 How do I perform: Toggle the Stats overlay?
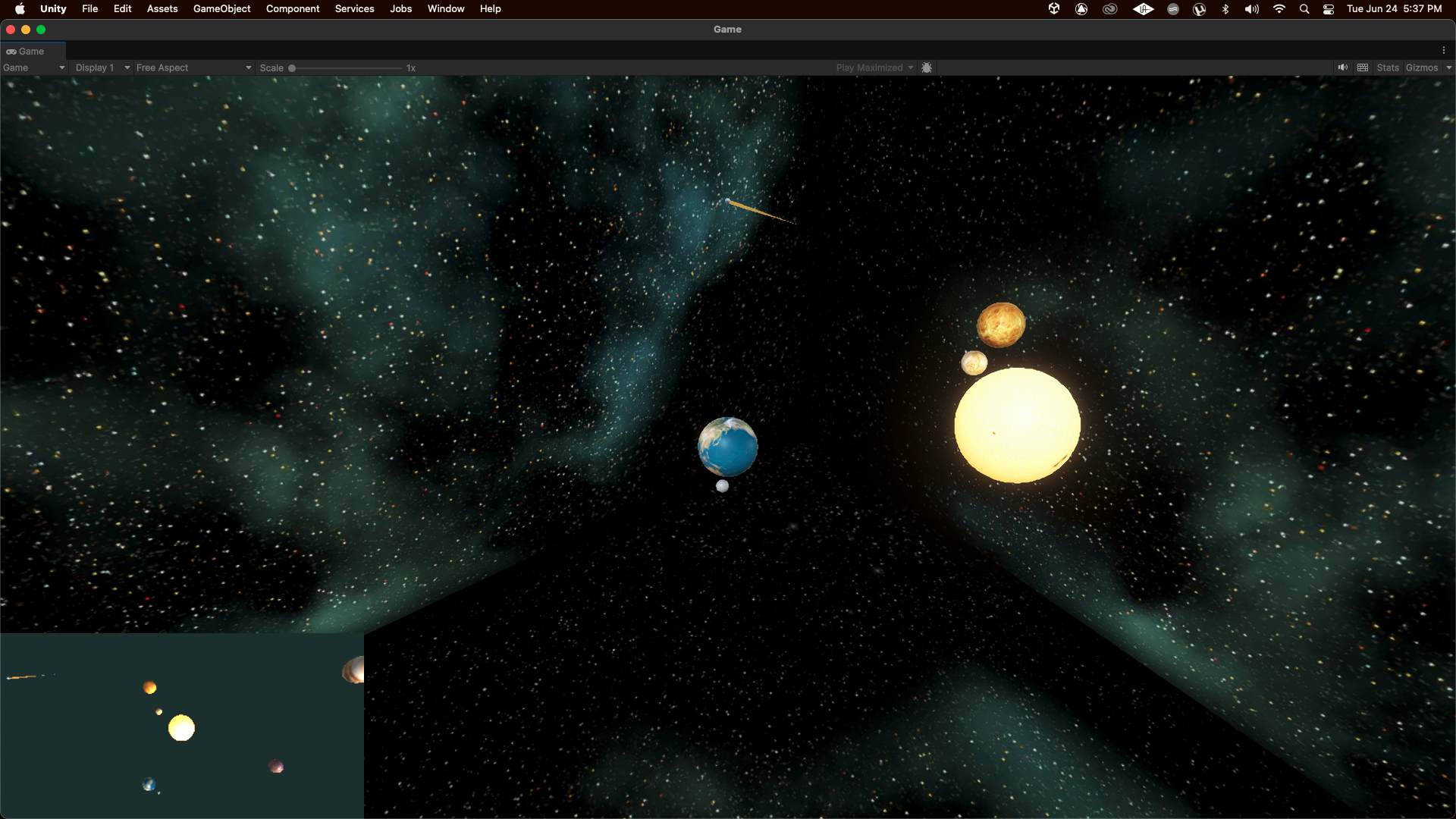pyautogui.click(x=1388, y=67)
